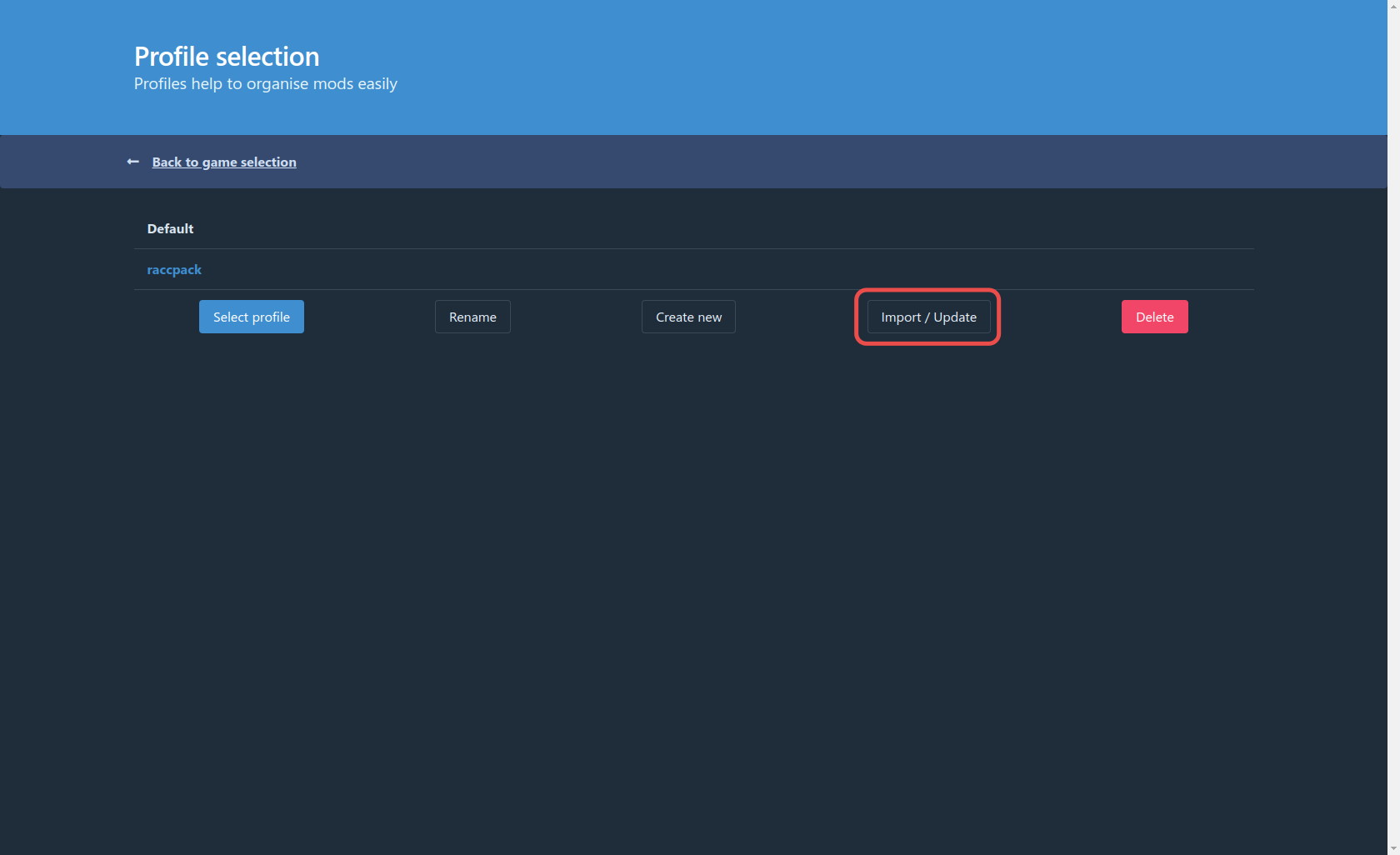Click the raccpack name text
The image size is (1400, 855).
[174, 270]
